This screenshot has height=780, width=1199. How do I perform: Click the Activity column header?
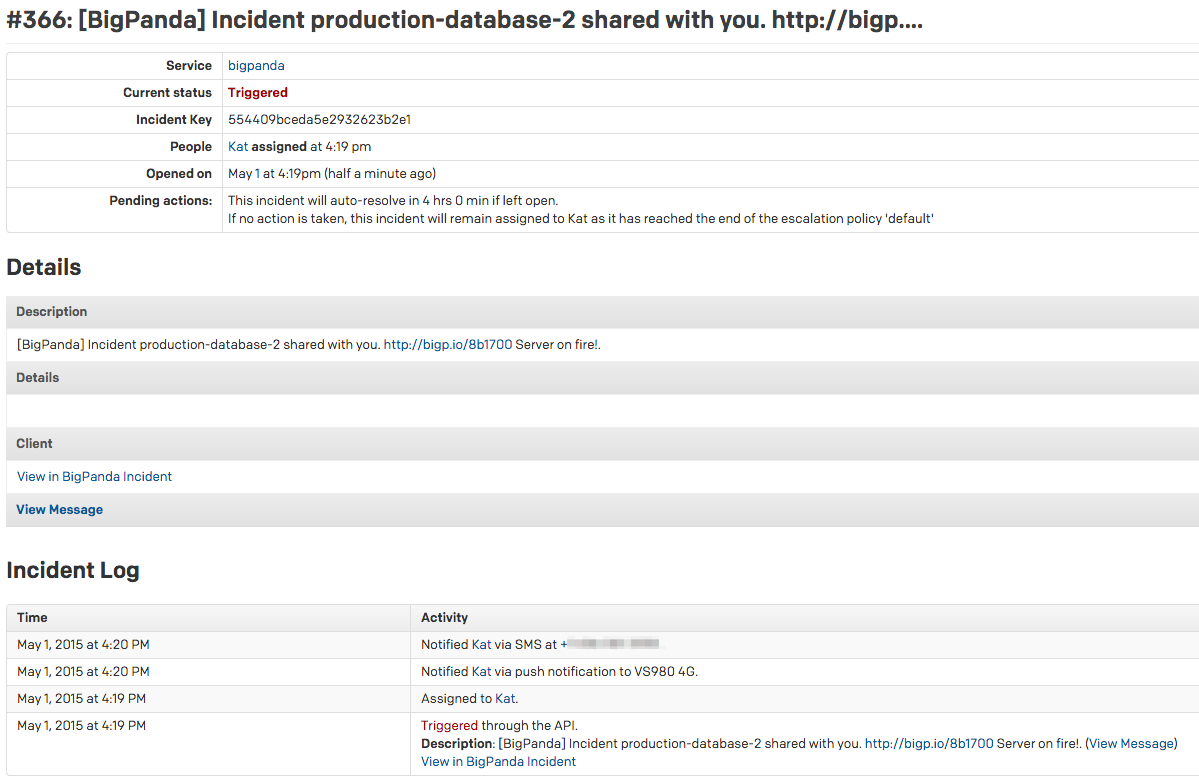tap(444, 617)
